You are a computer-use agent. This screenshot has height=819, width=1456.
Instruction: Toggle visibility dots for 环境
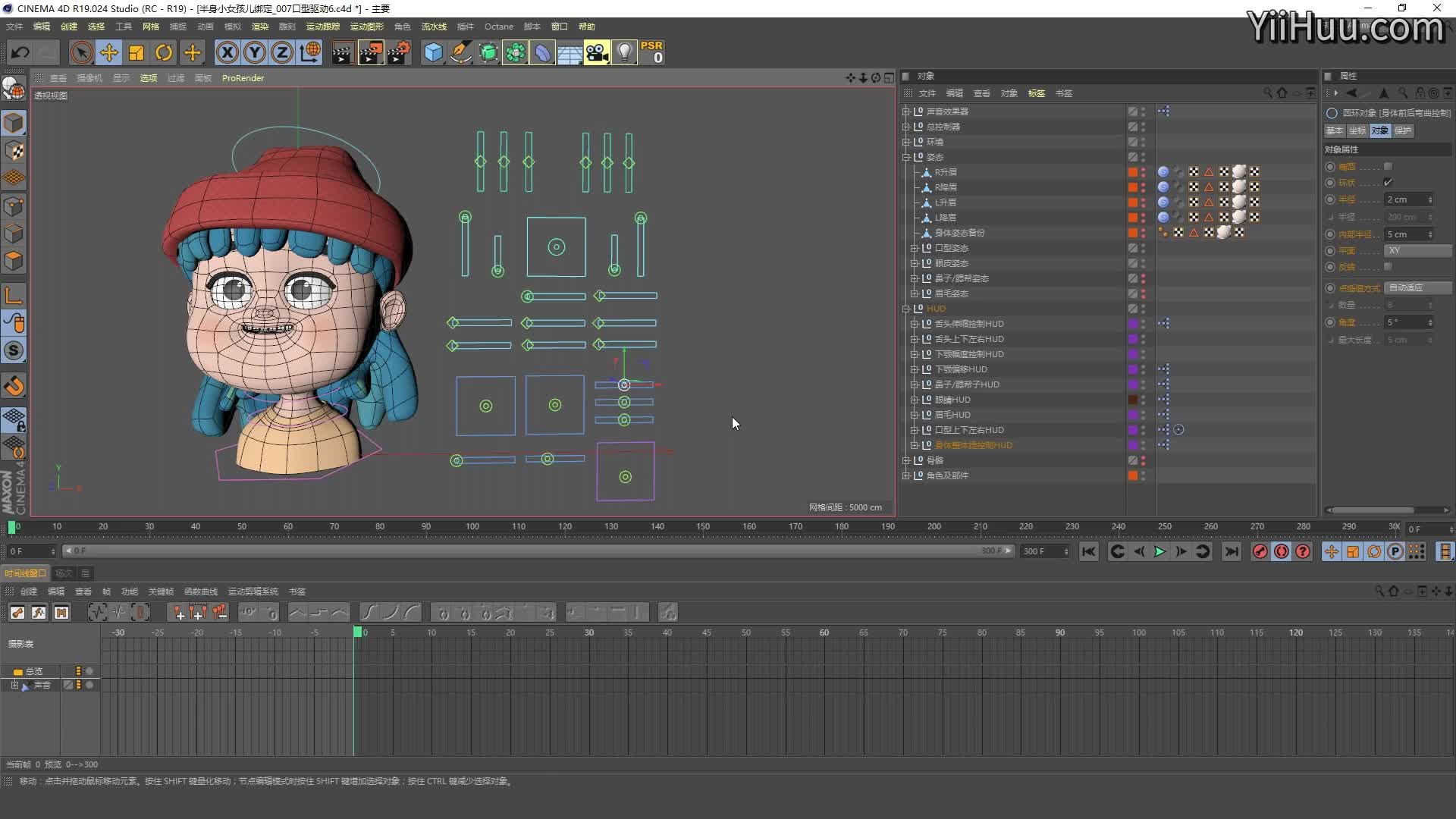point(1144,142)
